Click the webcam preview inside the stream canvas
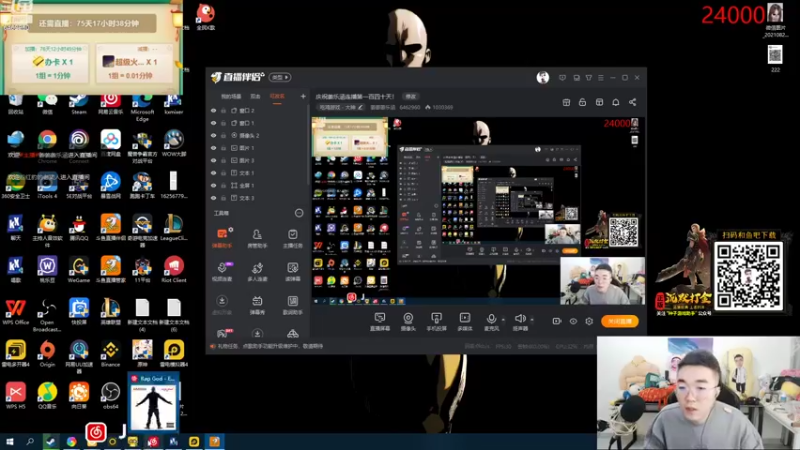Image resolution: width=800 pixels, height=450 pixels. pos(603,281)
